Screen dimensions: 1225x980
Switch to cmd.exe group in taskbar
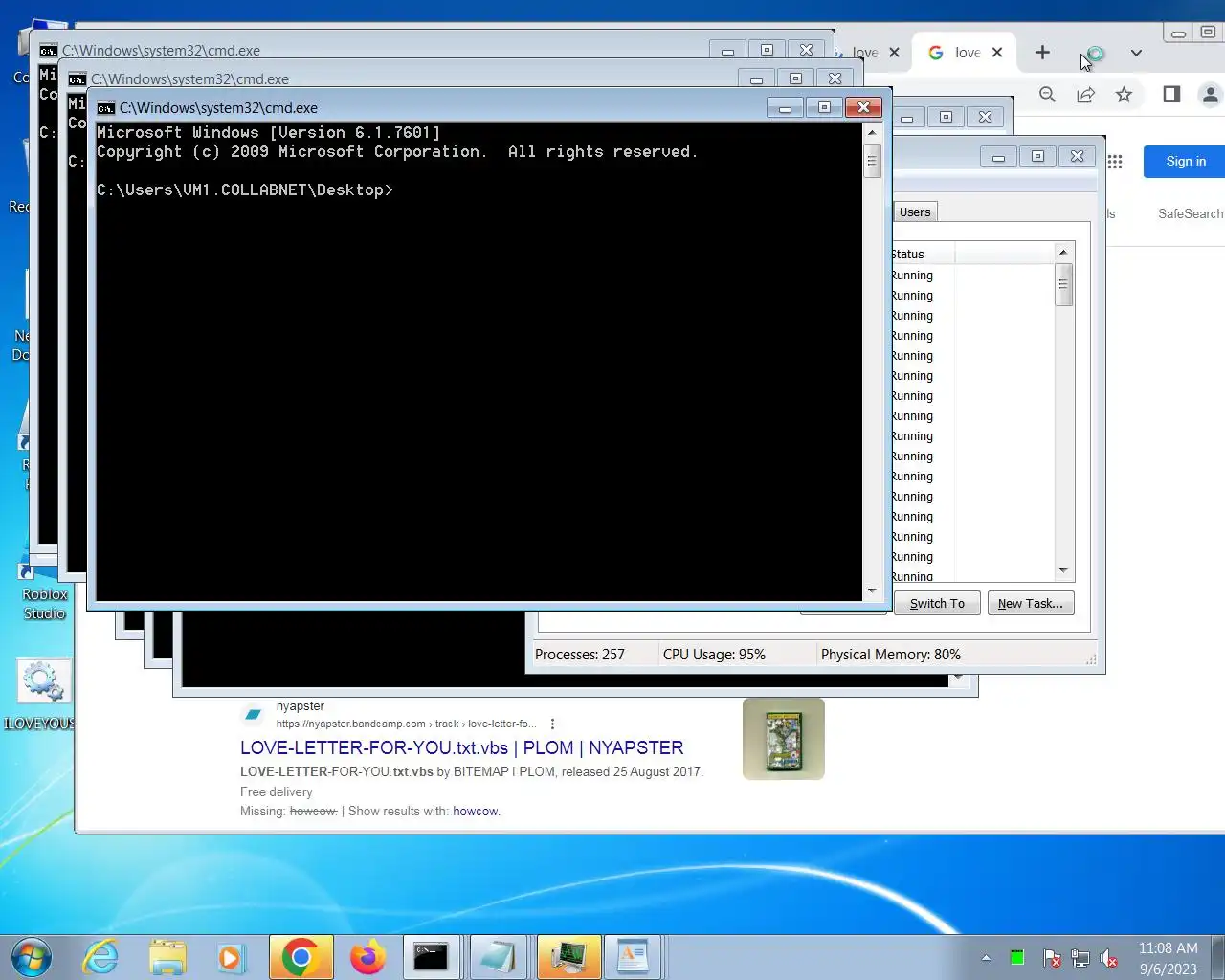[x=431, y=957]
